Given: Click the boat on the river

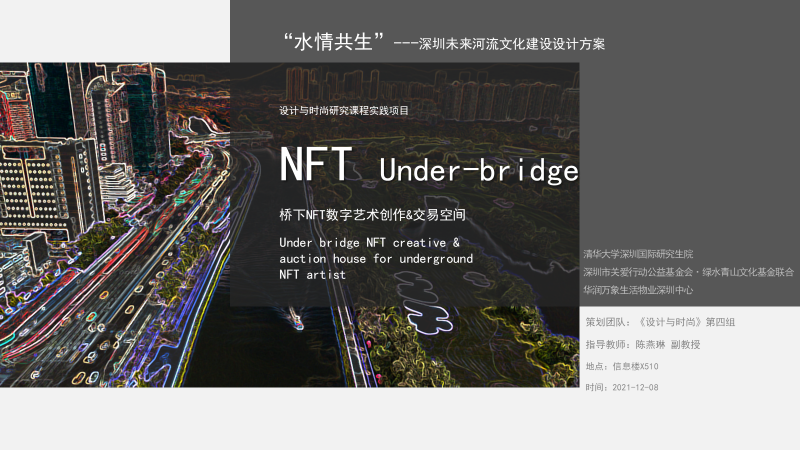Looking at the screenshot, I should pyautogui.click(x=297, y=321).
